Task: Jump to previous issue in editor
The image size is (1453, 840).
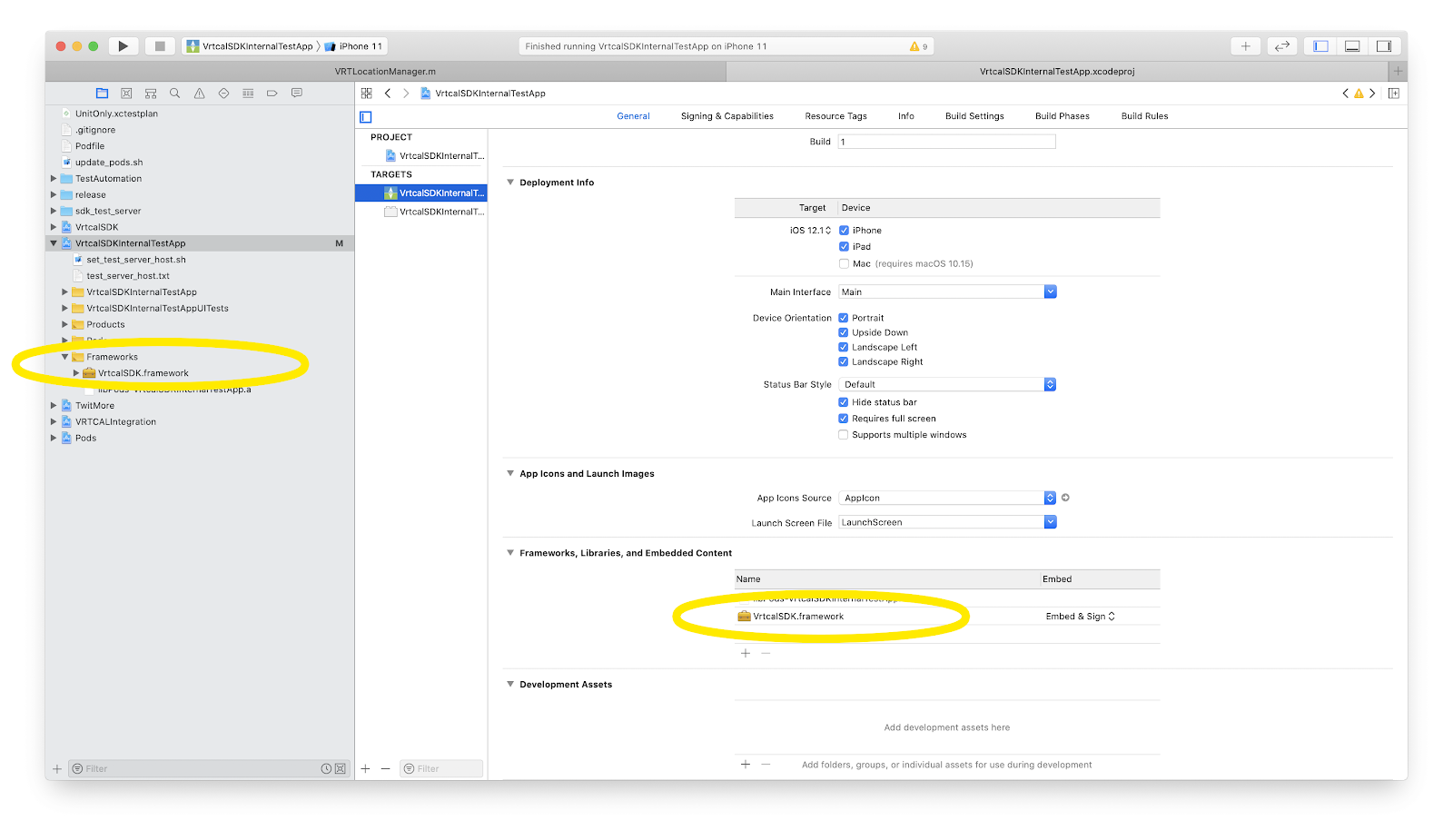Action: 1345,94
